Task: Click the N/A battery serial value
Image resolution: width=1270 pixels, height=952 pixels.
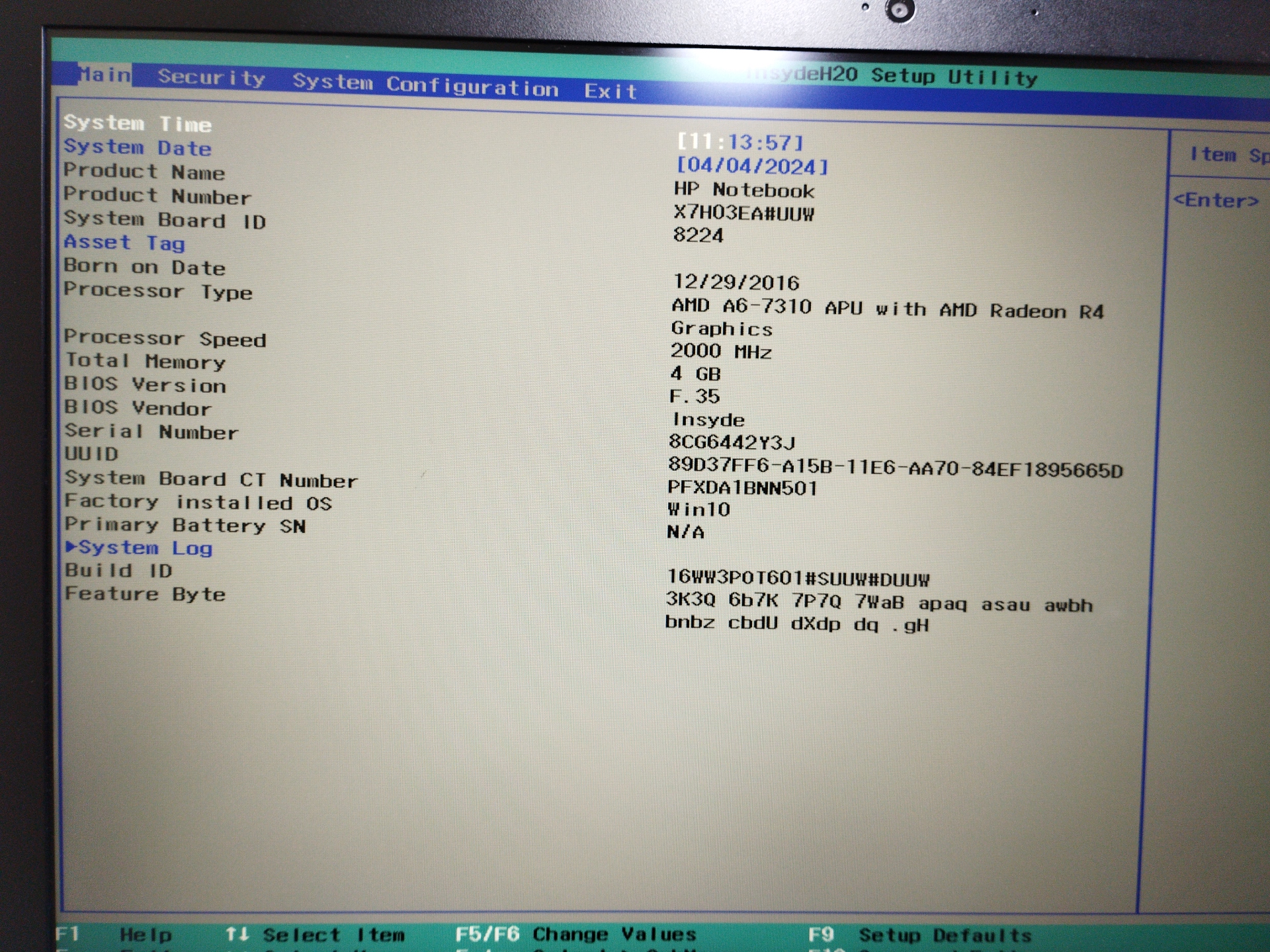Action: (685, 532)
